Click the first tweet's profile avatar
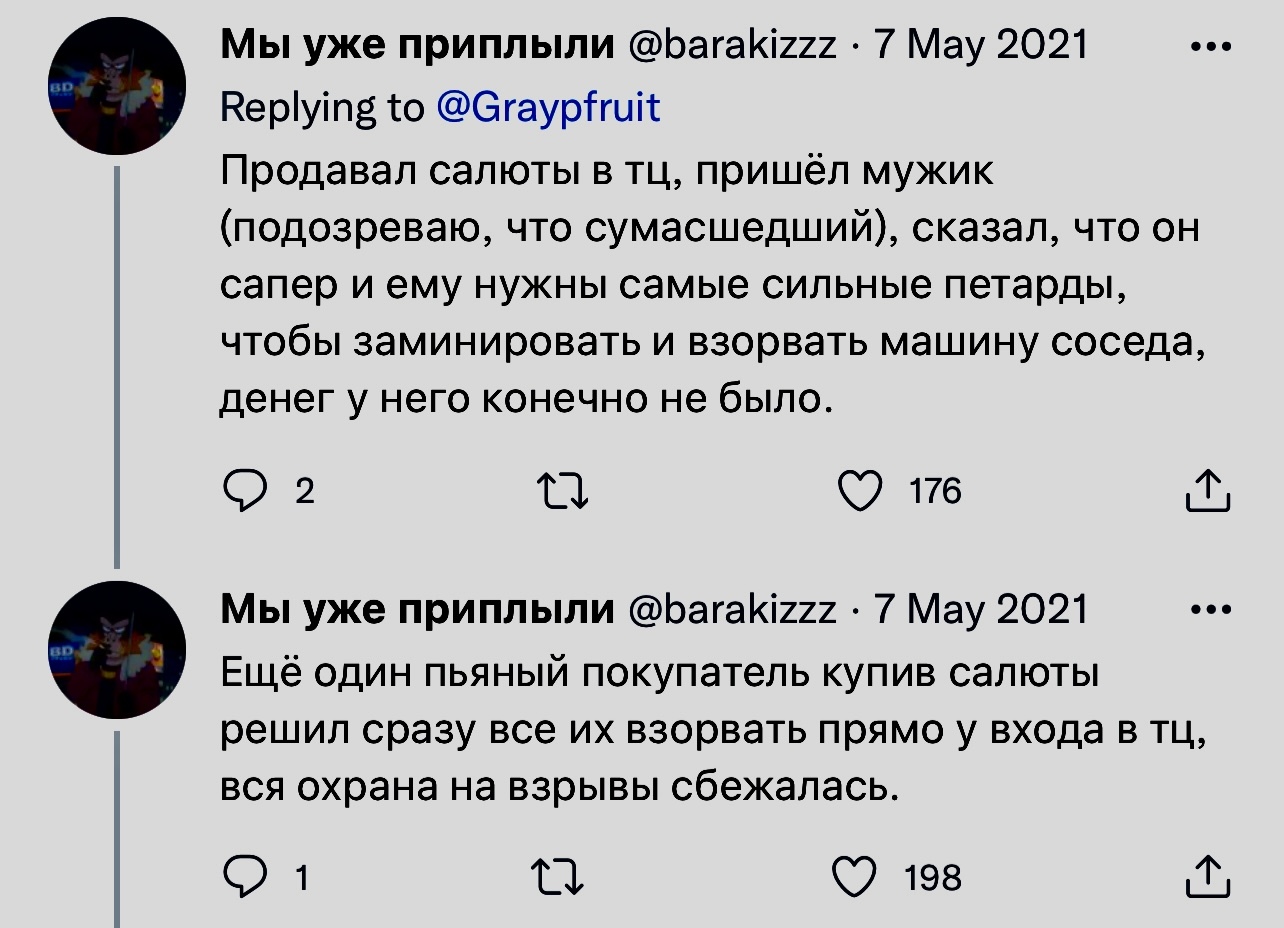The height and width of the screenshot is (928, 1284). pos(116,88)
